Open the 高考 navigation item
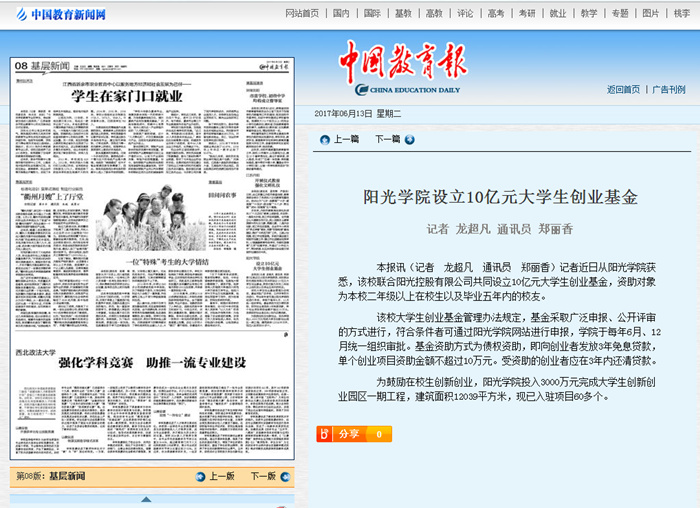 pyautogui.click(x=496, y=13)
